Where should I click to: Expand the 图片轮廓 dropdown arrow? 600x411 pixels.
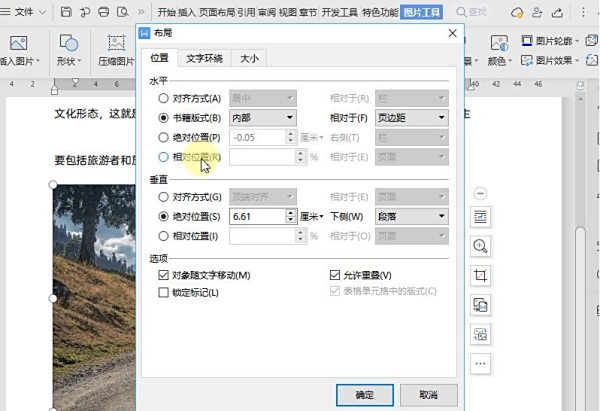point(577,41)
